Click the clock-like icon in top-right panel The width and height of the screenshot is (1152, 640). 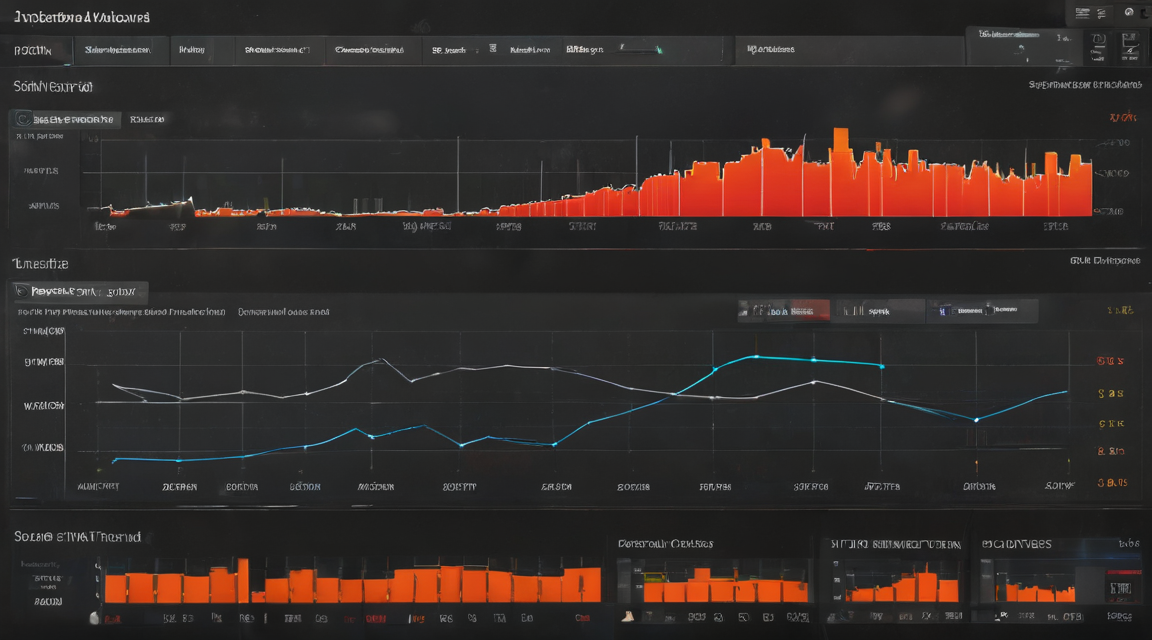tap(1098, 39)
